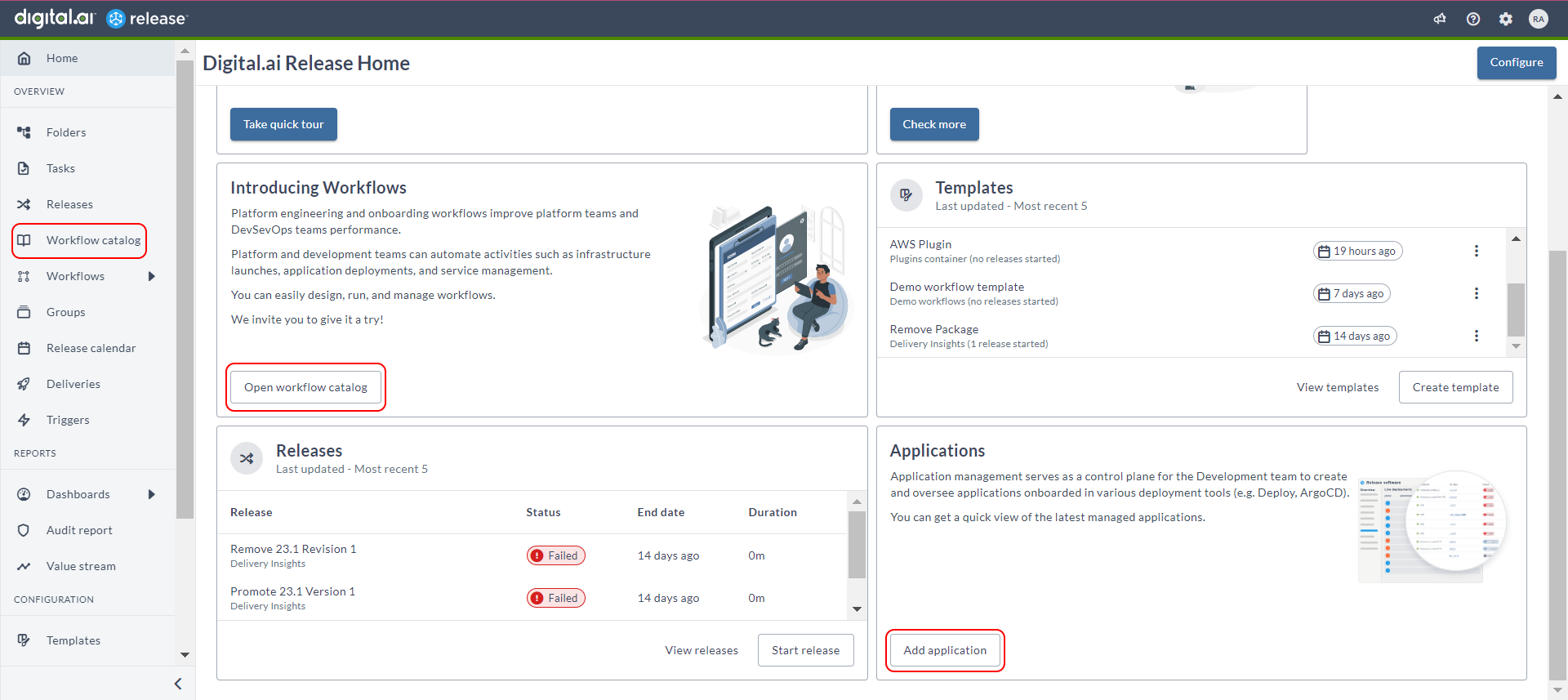Click the Folders sidebar icon
The height and width of the screenshot is (700, 1568).
pyautogui.click(x=24, y=132)
